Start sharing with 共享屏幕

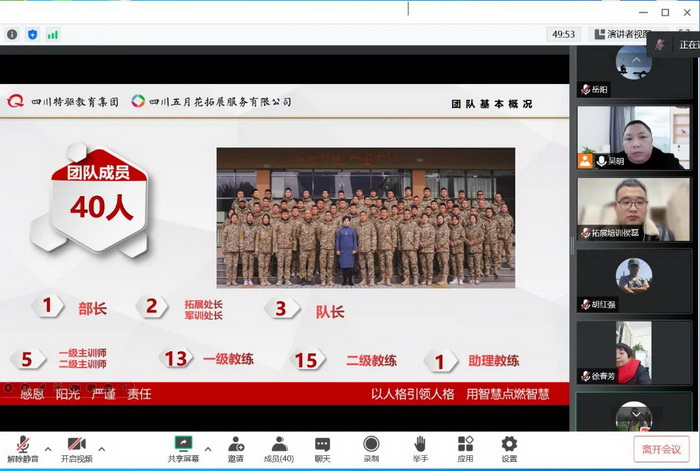tap(183, 449)
